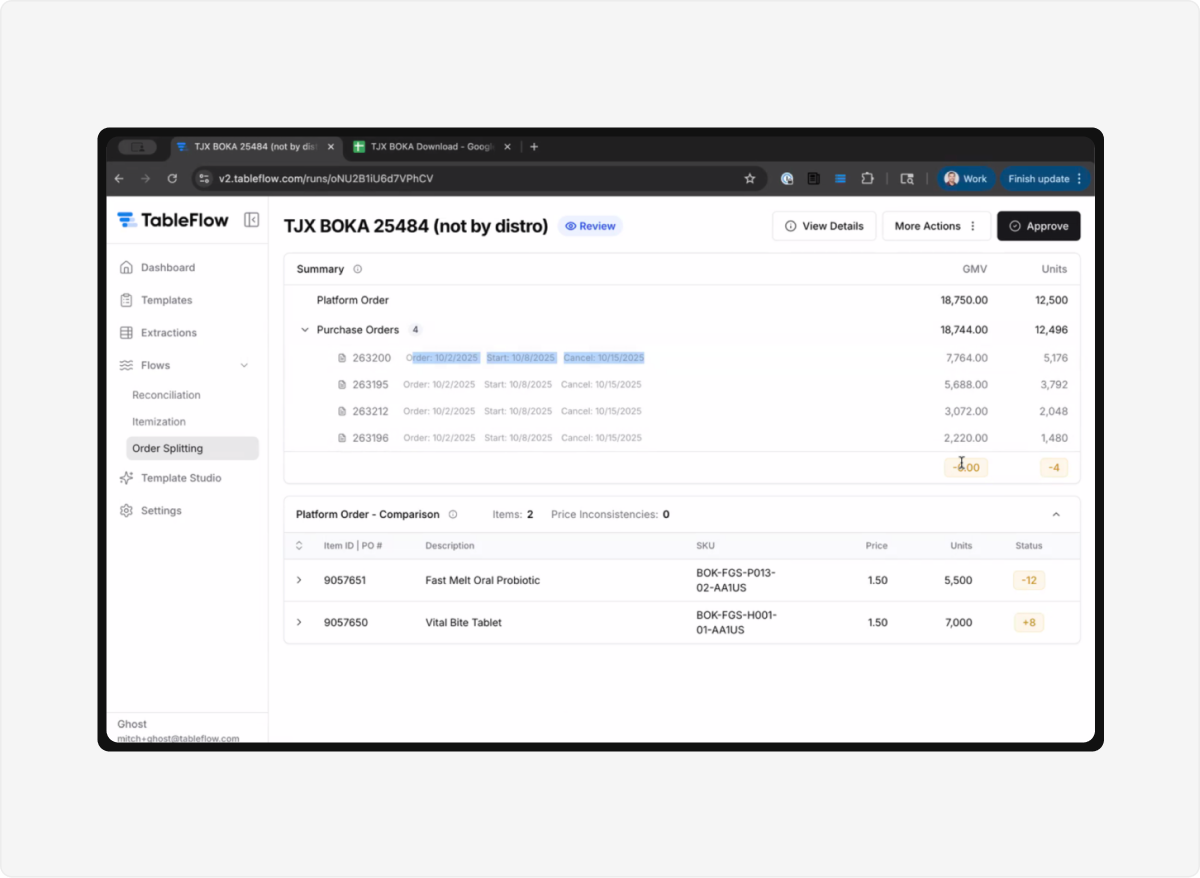Screen dimensions: 1200x878
Task: Open the More Actions menu
Action: click(x=936, y=226)
